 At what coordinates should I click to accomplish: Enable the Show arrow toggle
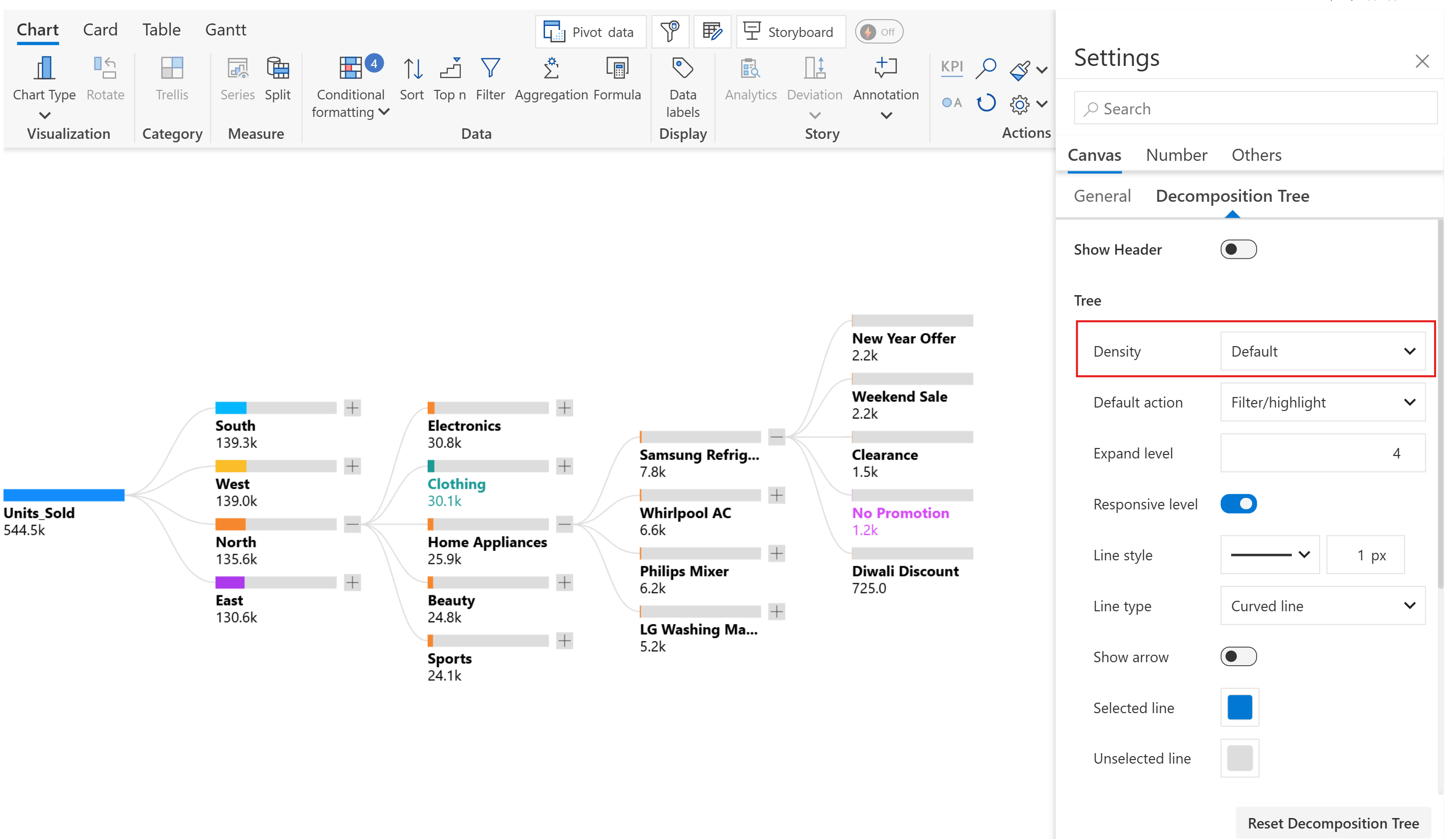coord(1238,656)
